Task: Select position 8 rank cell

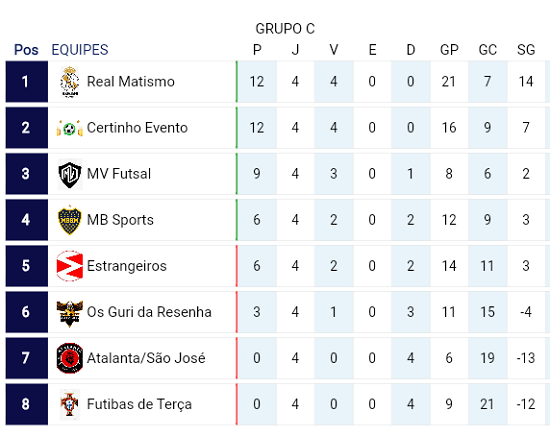Action: pyautogui.click(x=27, y=404)
